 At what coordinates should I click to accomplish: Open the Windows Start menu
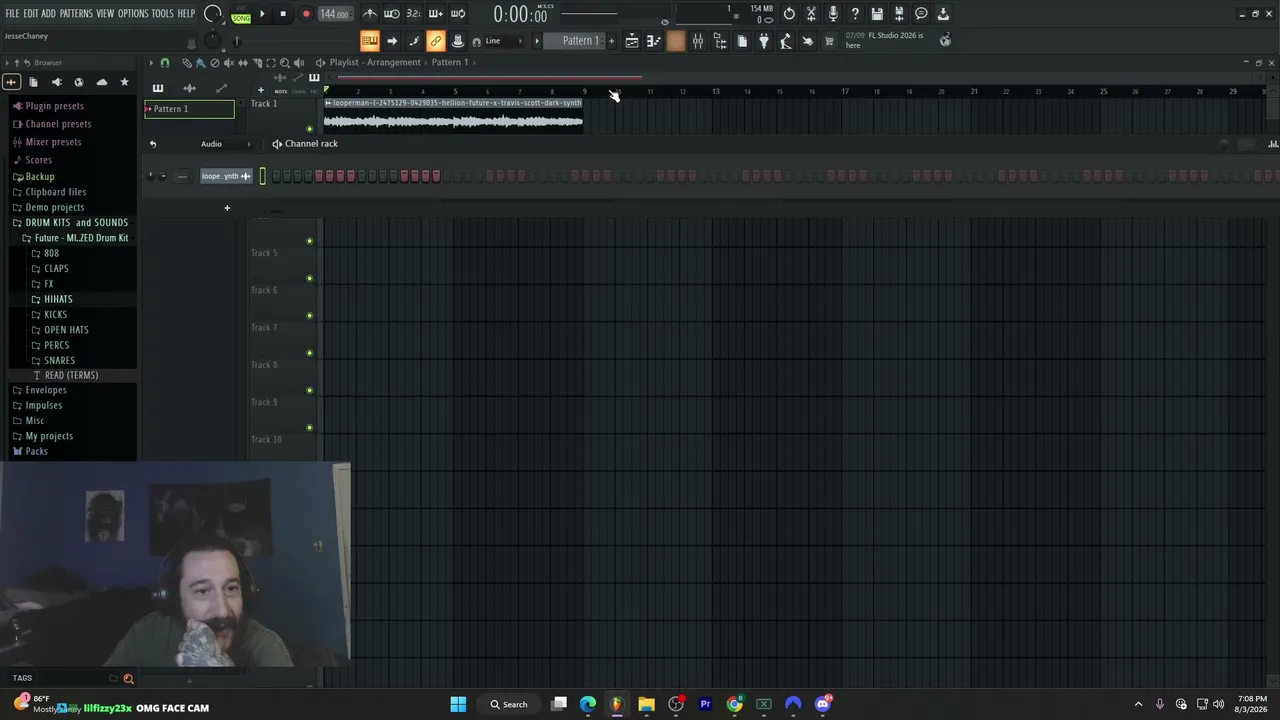click(x=458, y=704)
